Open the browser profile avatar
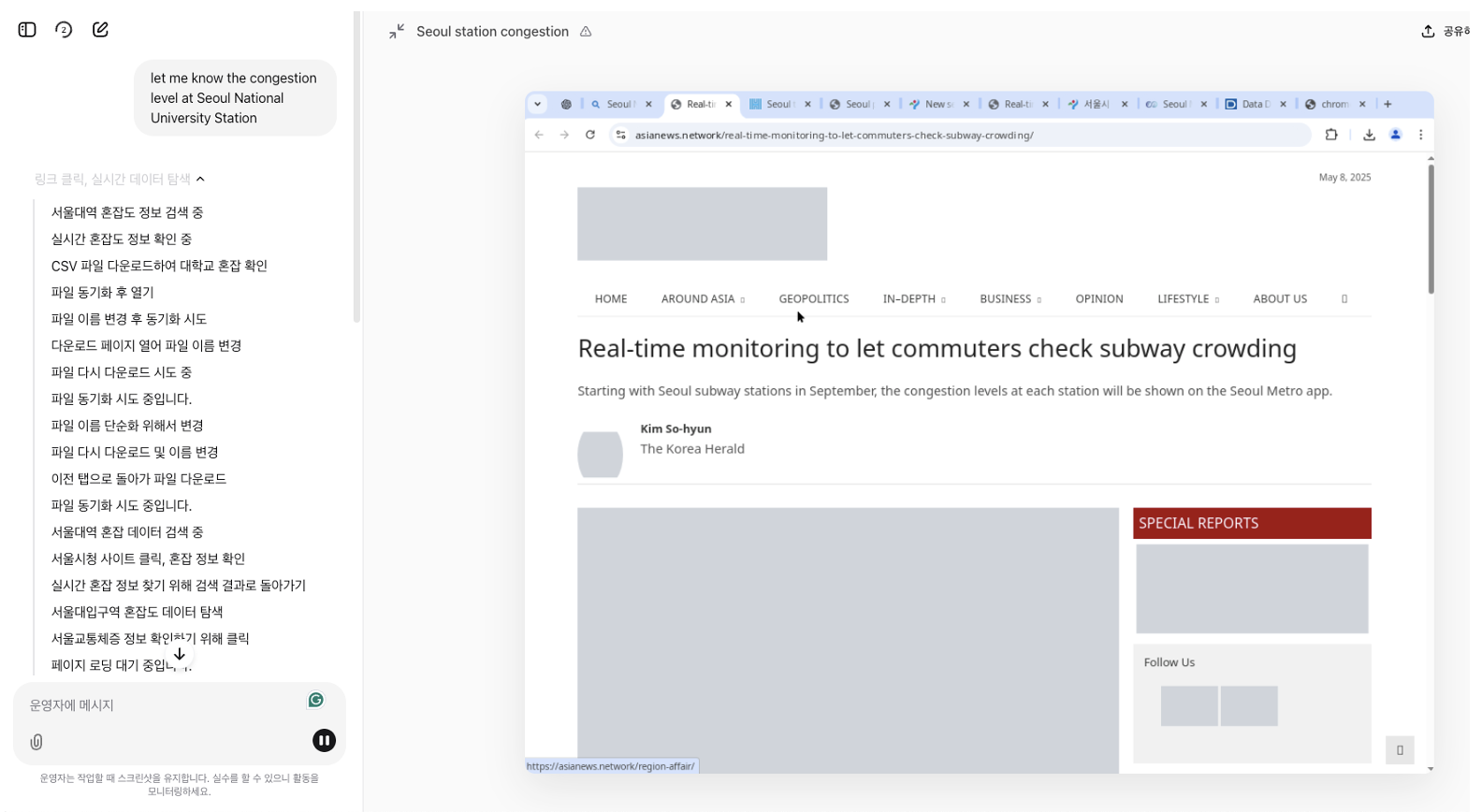 pyautogui.click(x=1395, y=135)
